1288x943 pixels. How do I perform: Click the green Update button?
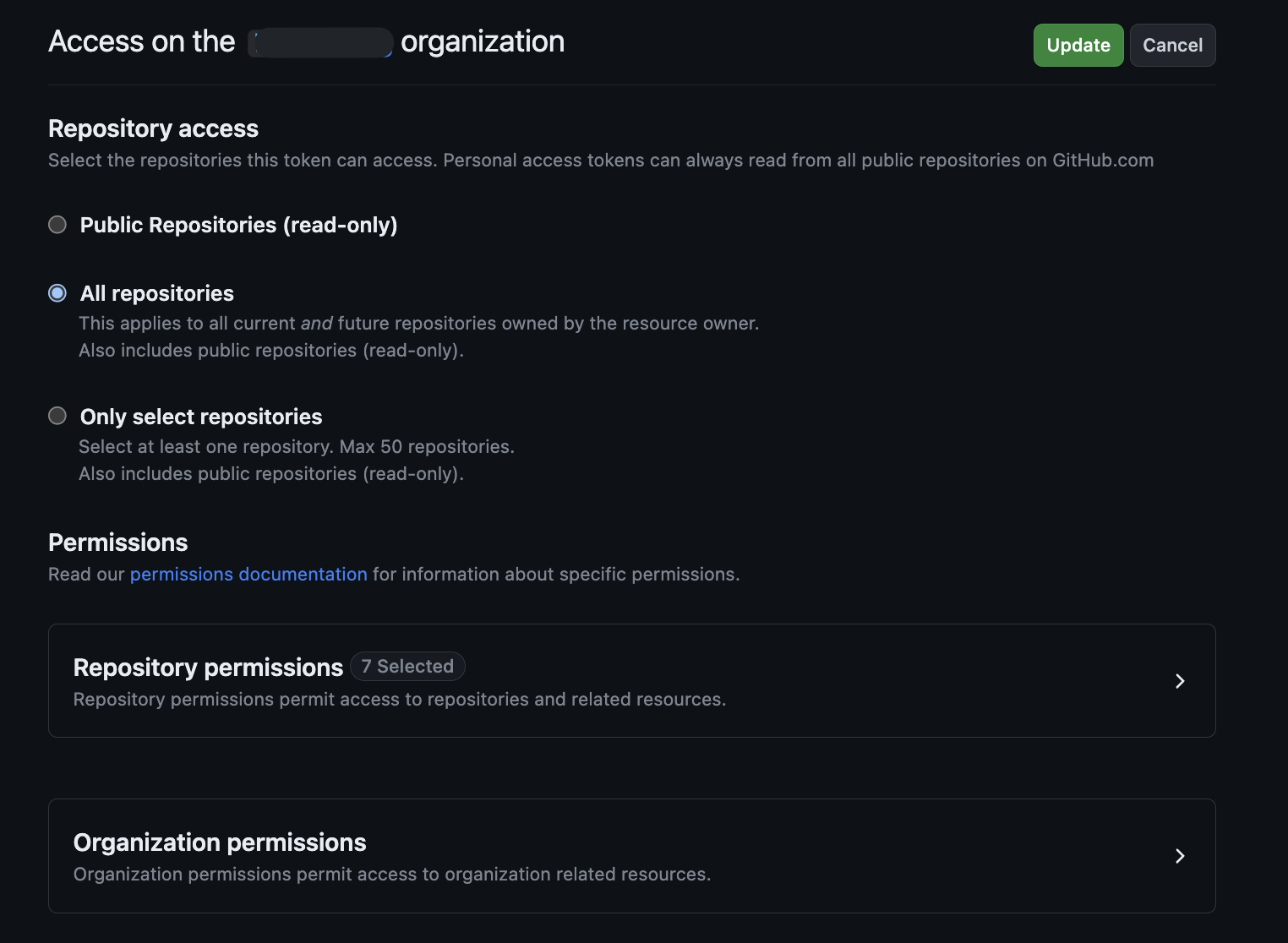[1078, 45]
